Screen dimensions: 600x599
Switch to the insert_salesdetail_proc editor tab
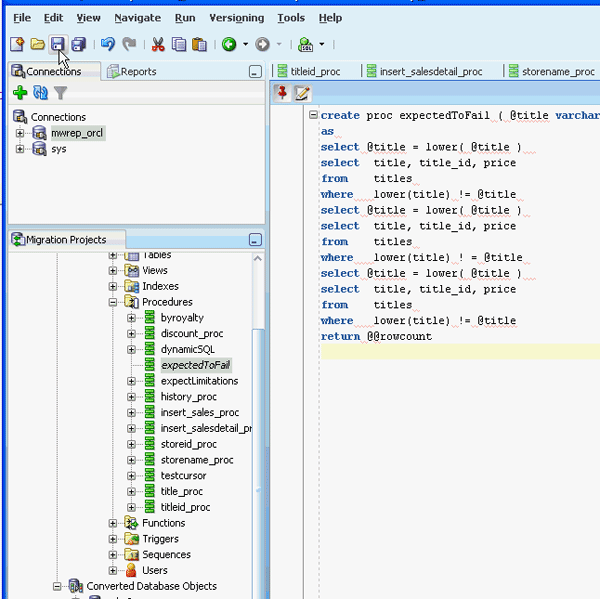[x=429, y=72]
